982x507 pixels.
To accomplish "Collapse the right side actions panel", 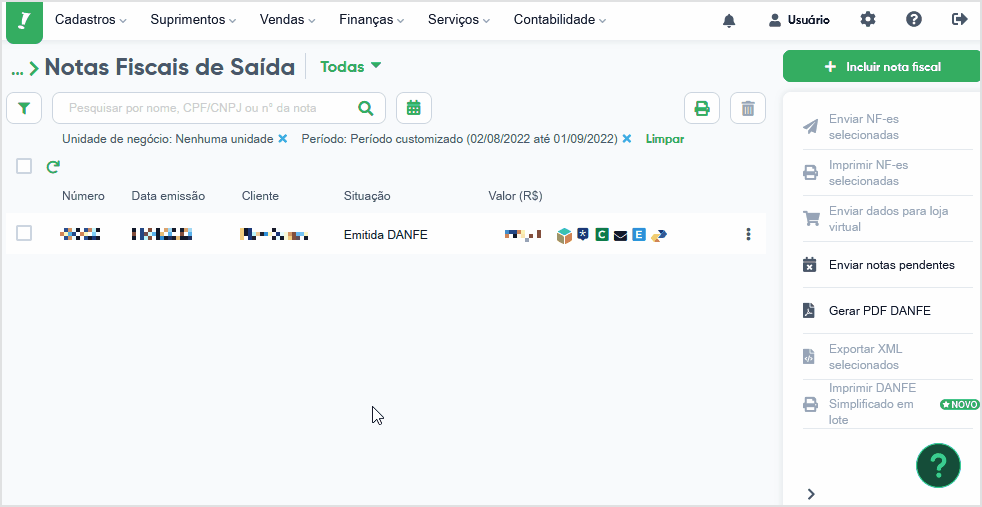I will (811, 494).
